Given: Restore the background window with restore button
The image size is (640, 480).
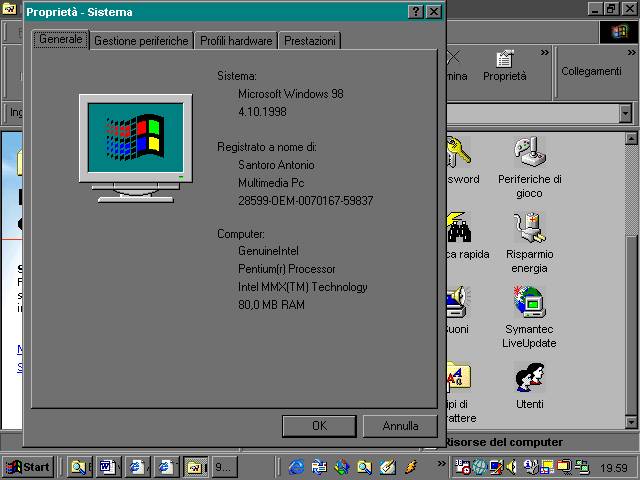Looking at the screenshot, I should click(611, 9).
